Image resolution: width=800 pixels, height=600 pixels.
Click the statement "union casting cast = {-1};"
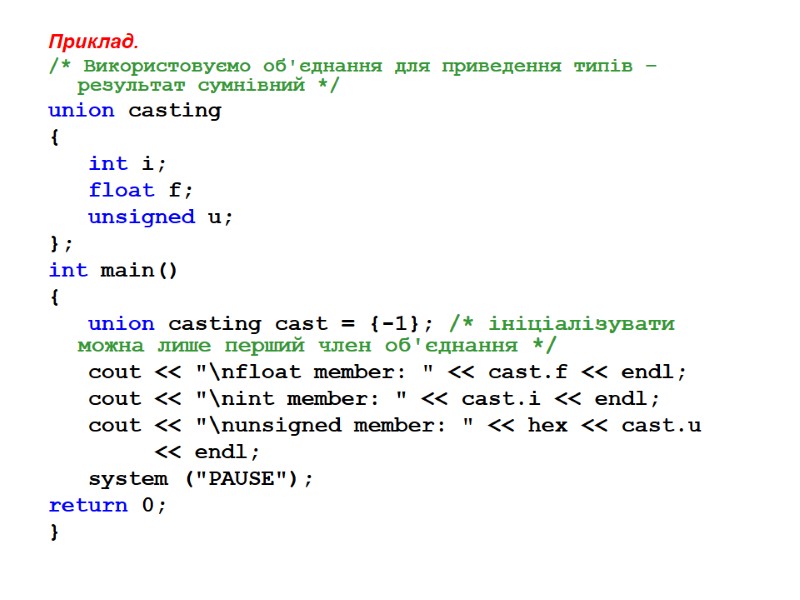click(x=260, y=324)
